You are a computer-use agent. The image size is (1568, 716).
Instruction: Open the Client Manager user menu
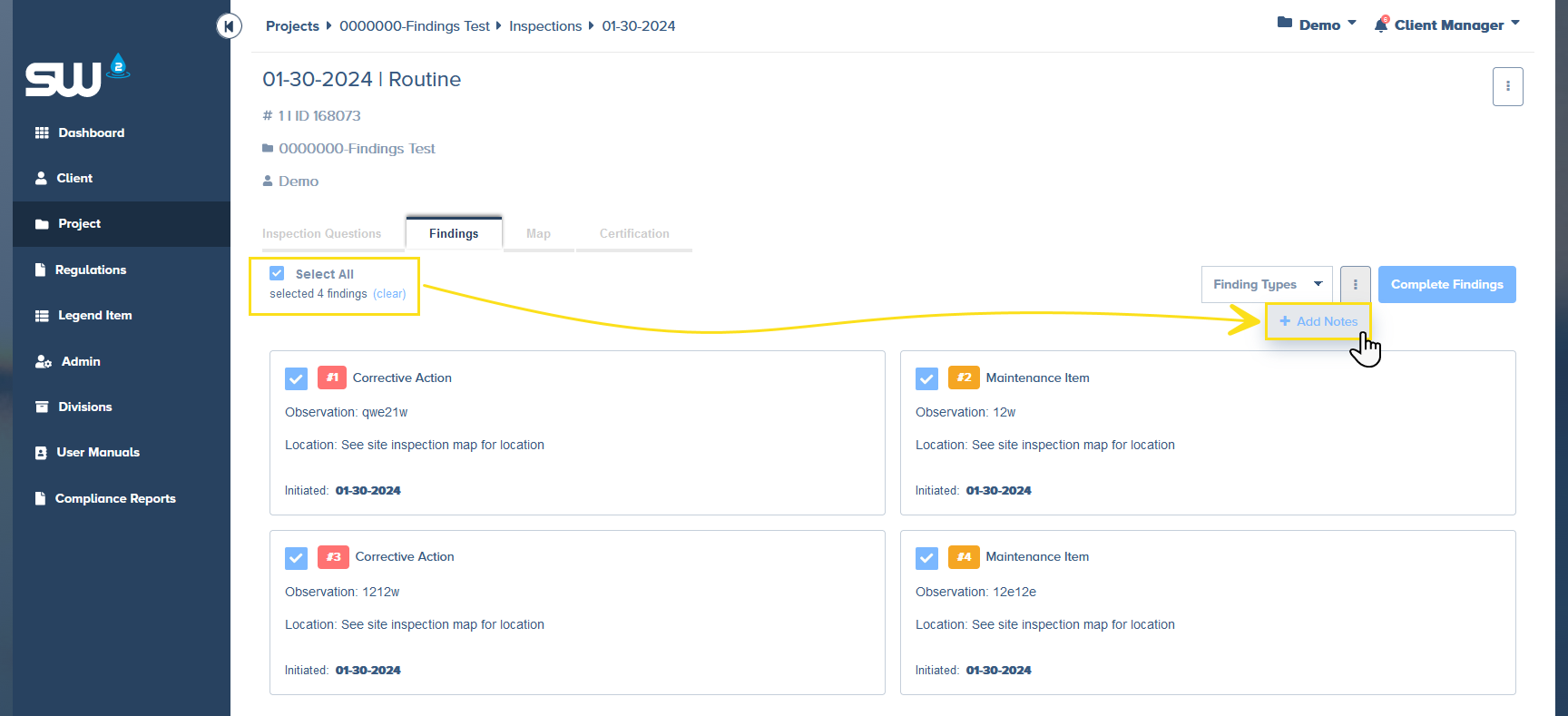pos(1448,25)
